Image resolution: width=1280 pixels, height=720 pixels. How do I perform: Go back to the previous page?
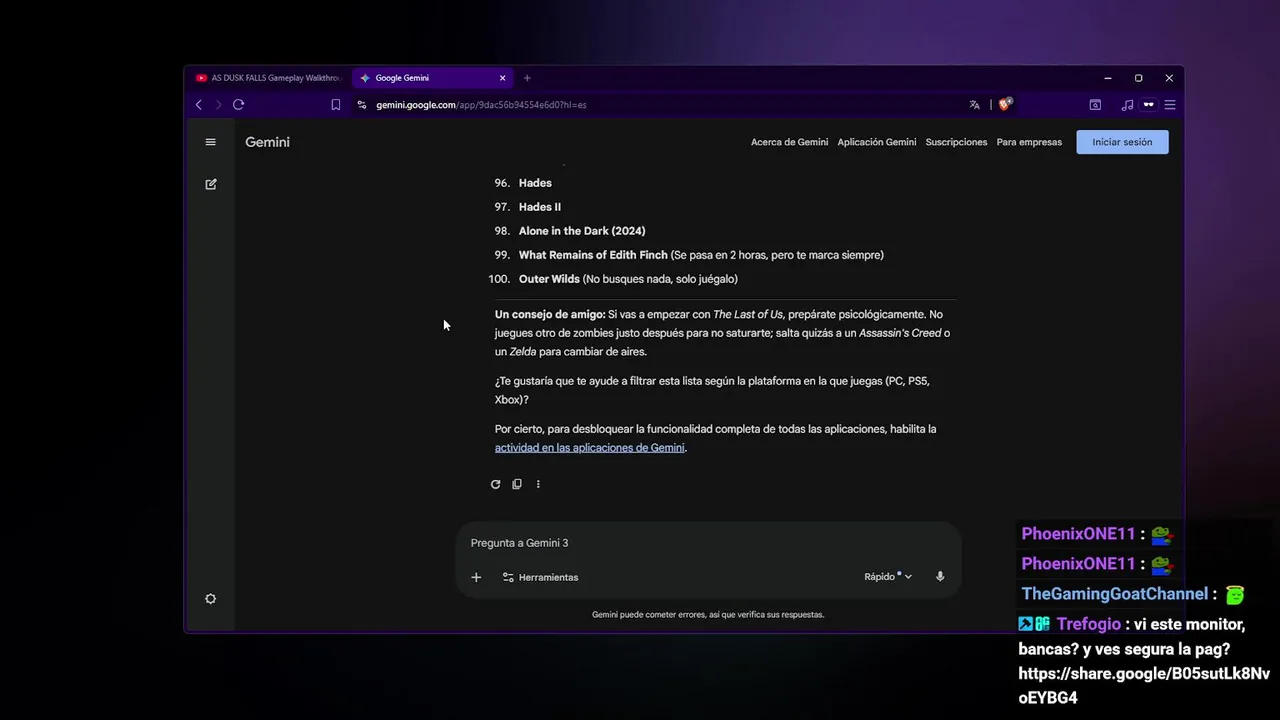click(x=199, y=105)
